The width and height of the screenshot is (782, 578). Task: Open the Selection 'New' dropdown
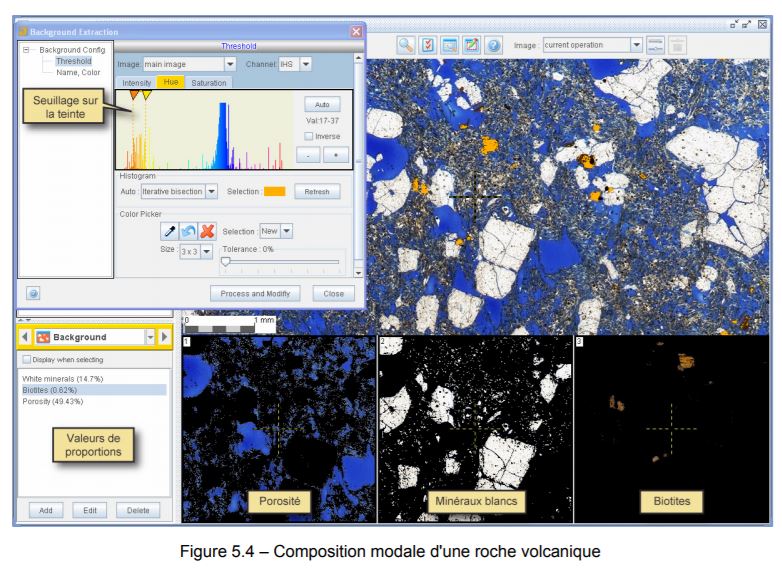286,231
